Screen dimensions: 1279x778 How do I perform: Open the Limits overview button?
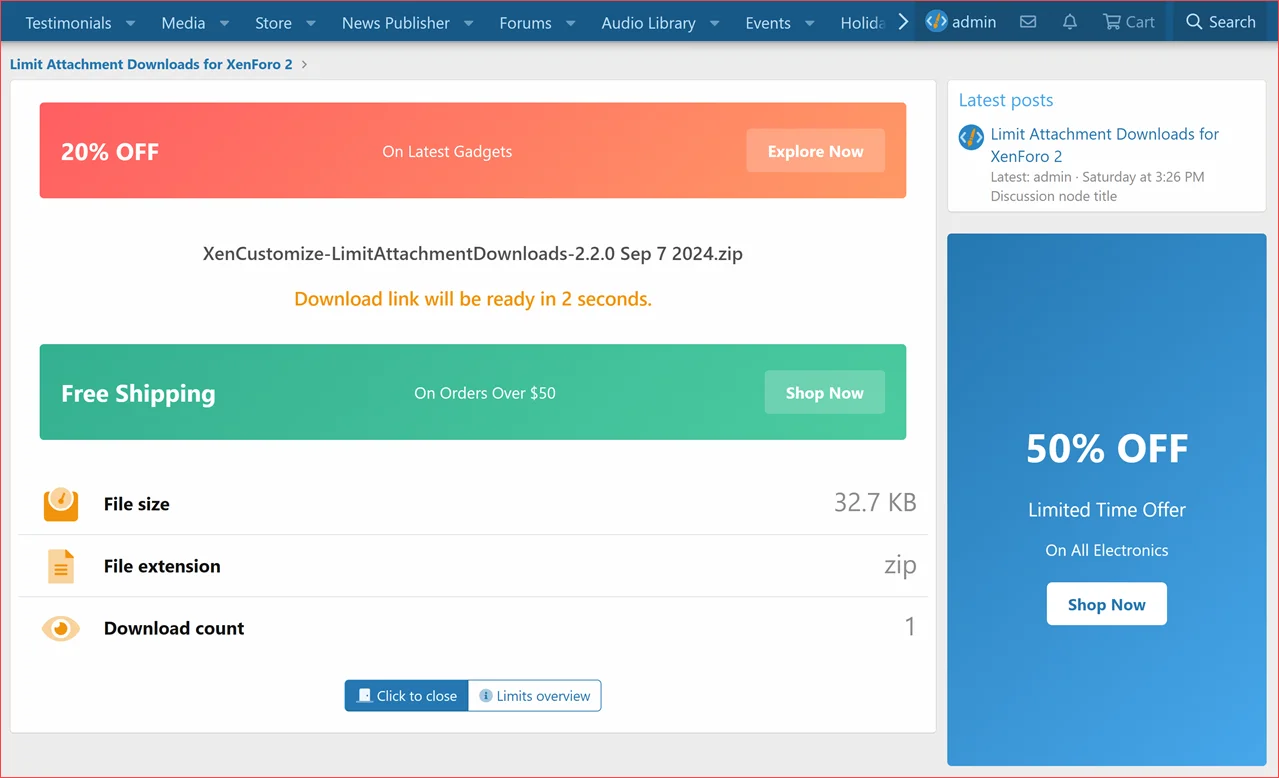pyautogui.click(x=535, y=696)
